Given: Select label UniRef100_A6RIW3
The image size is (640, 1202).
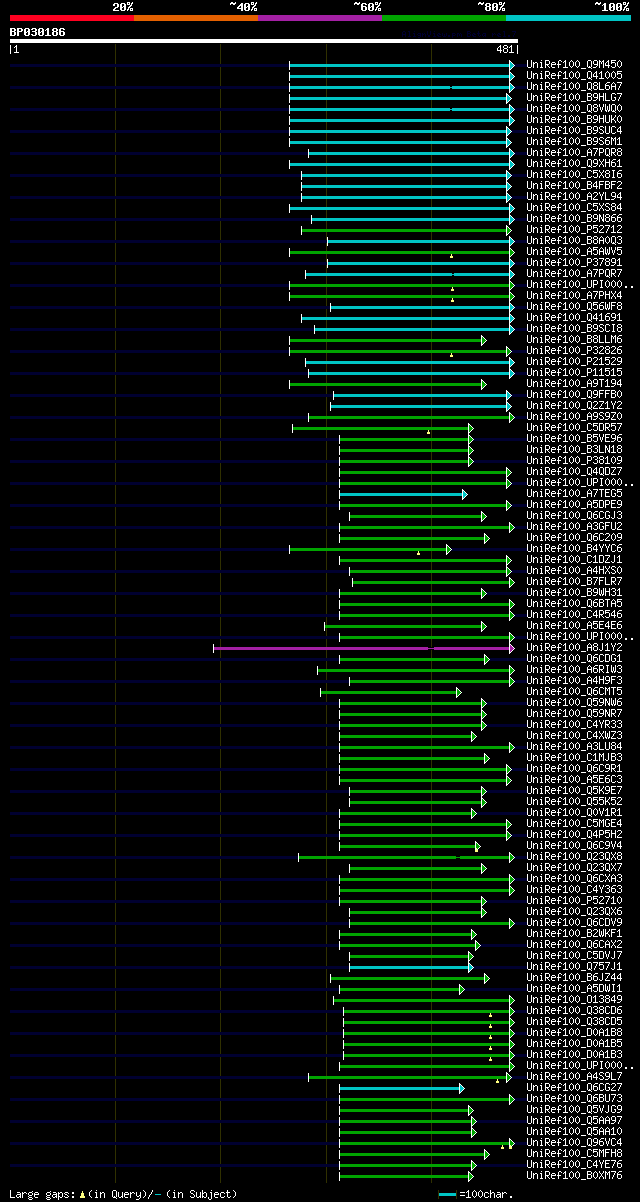Looking at the screenshot, I should (574, 669).
